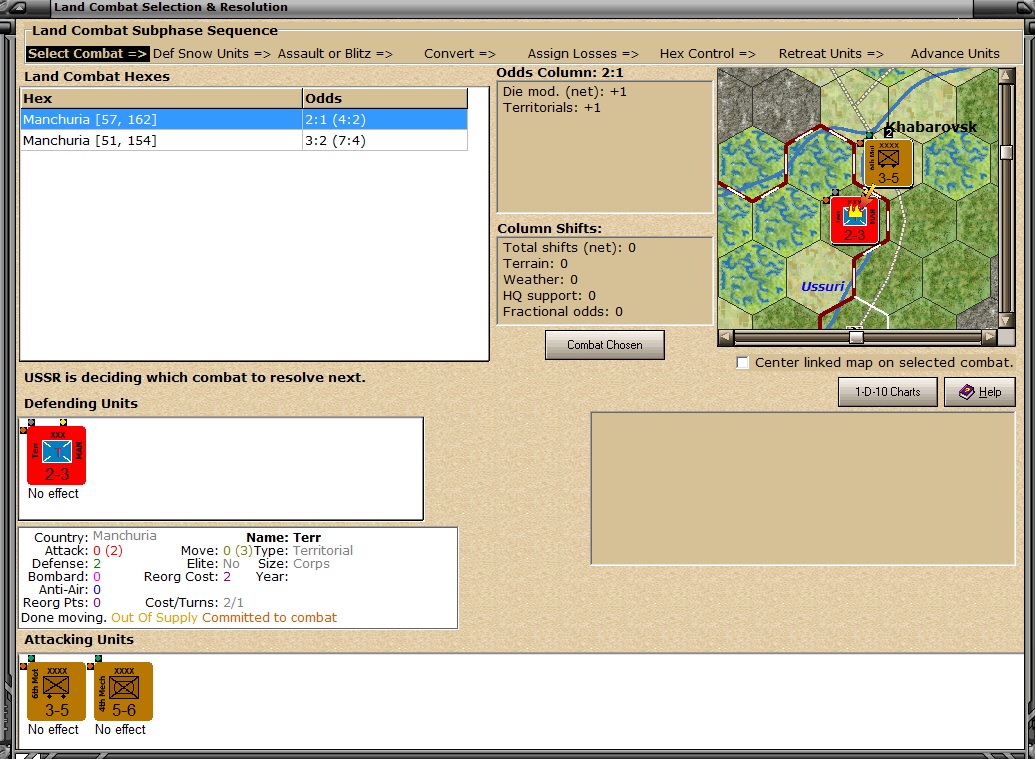Image resolution: width=1035 pixels, height=759 pixels.
Task: Select the 6th Mot 3-5 attacking unit
Action: coord(56,691)
